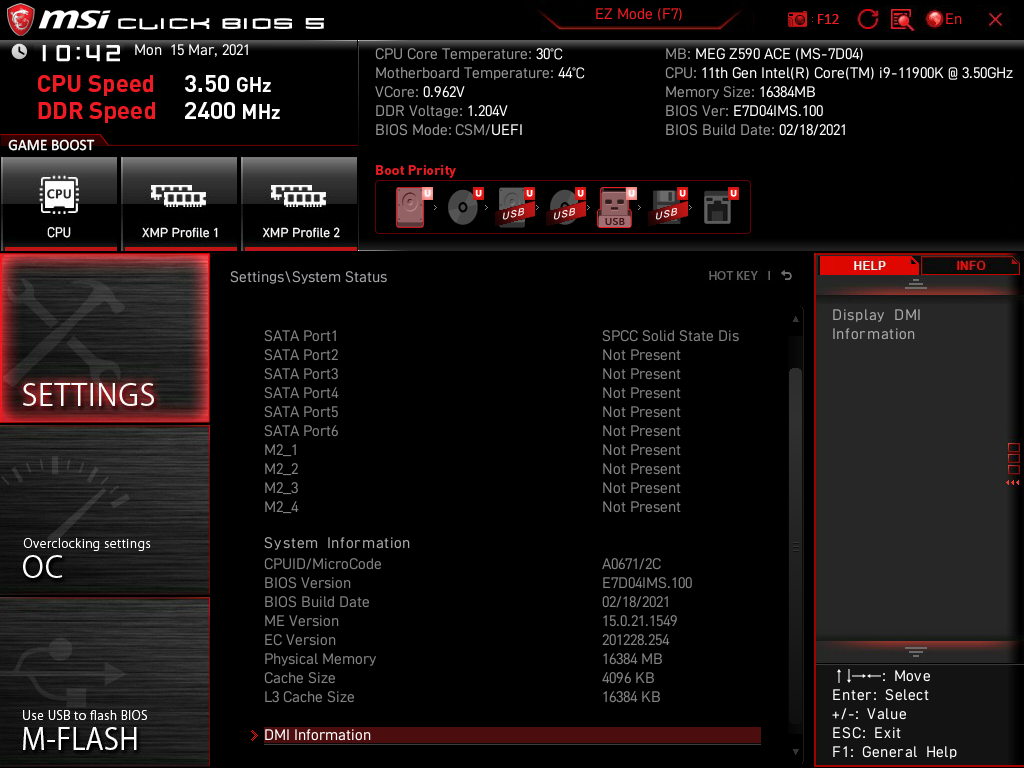This screenshot has width=1024, height=768.
Task: Select the USB hard disk boot device icon
Action: point(515,207)
